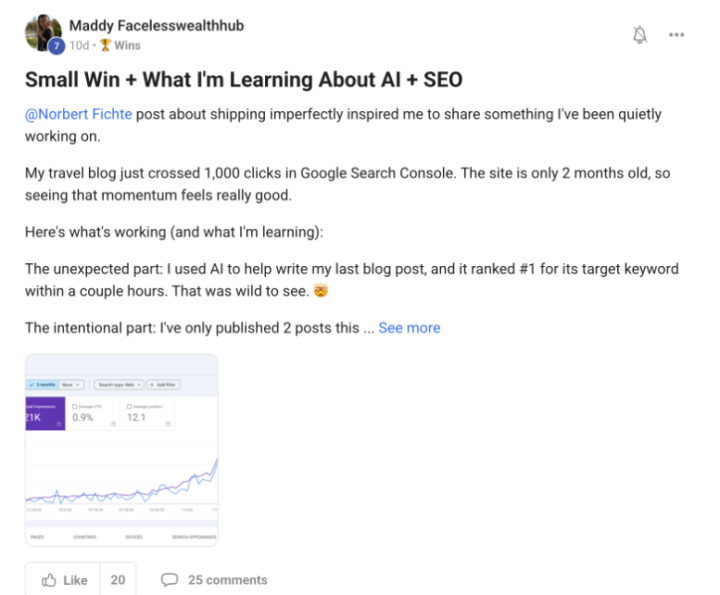Screen dimensions: 720x595
Task: Click the level 7 badge on the avatar
Action: (56, 46)
